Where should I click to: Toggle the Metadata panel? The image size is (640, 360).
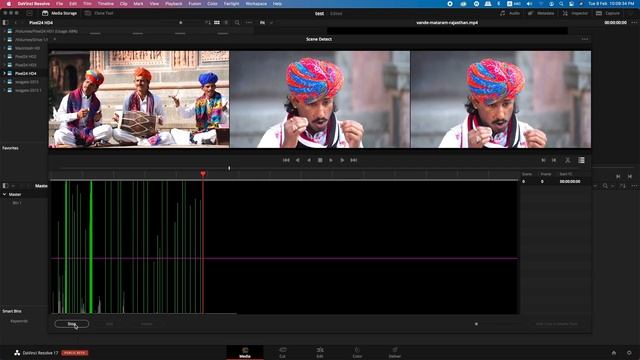click(x=541, y=13)
